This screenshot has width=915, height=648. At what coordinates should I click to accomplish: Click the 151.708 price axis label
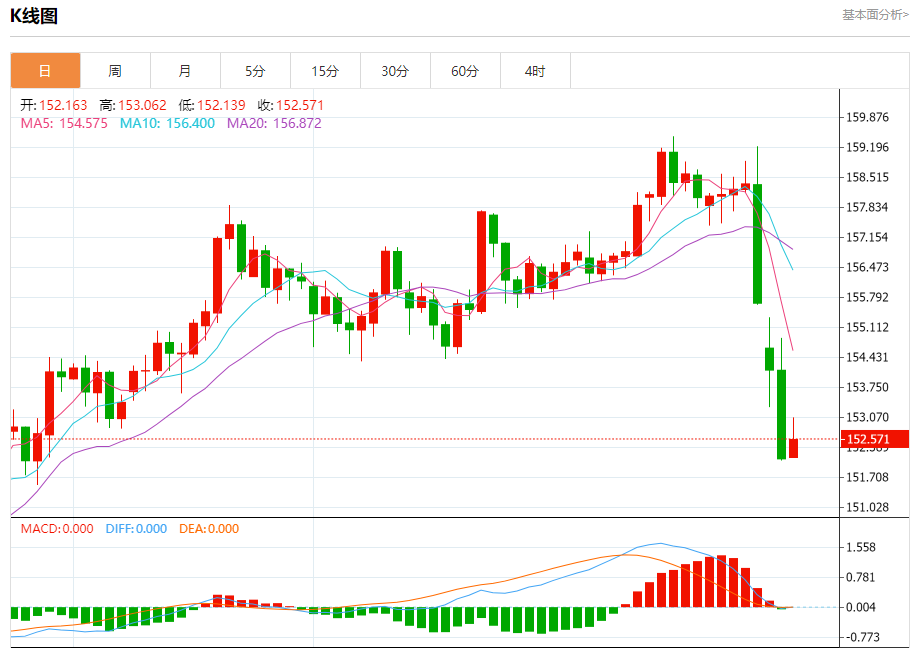coord(868,478)
